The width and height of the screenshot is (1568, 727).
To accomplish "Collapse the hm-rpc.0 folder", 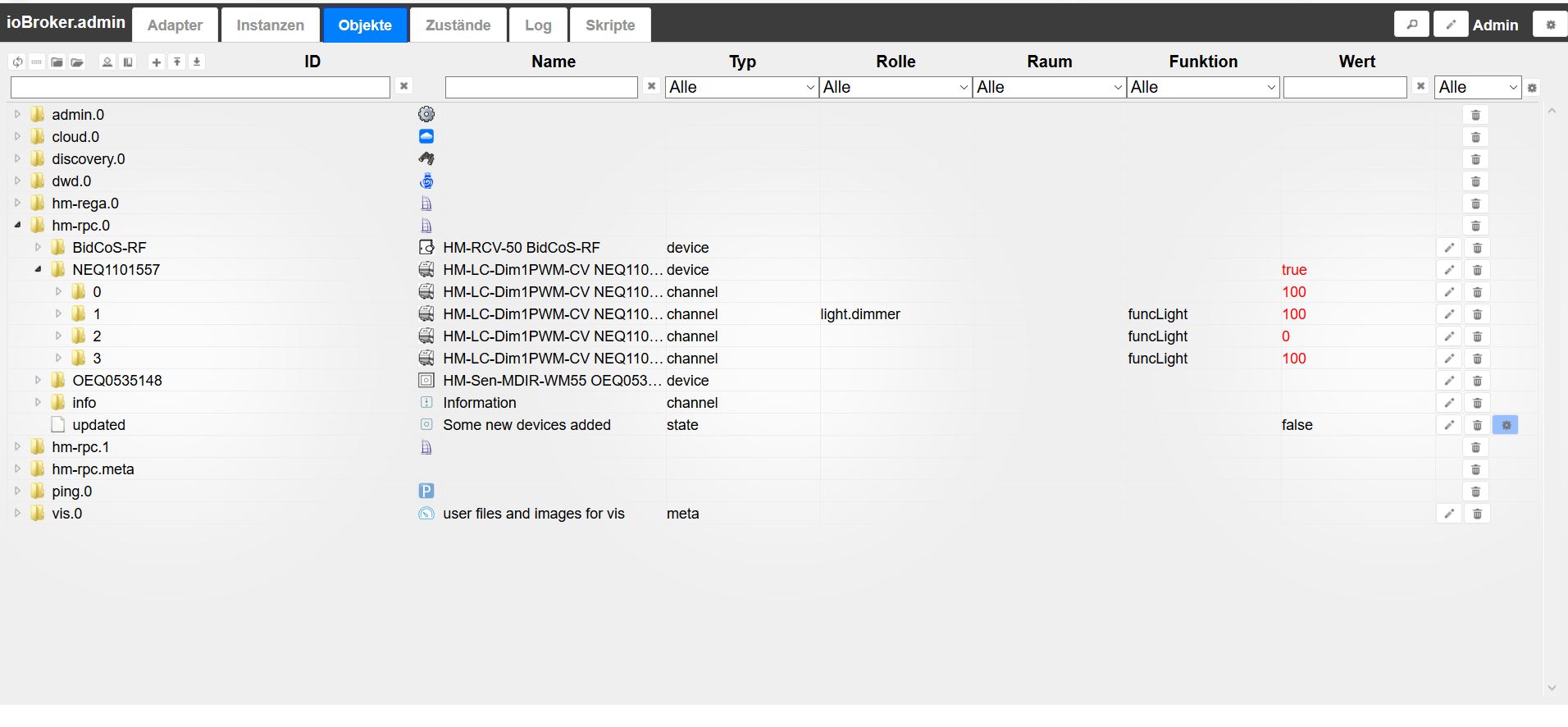I will click(x=17, y=226).
